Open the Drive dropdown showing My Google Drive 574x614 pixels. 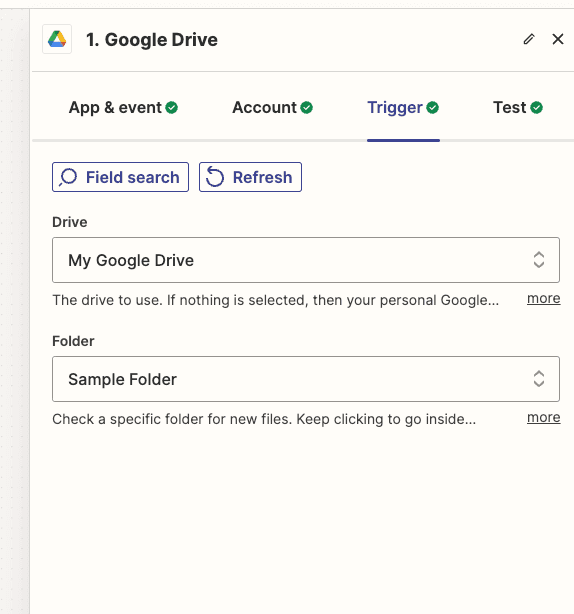tap(306, 260)
